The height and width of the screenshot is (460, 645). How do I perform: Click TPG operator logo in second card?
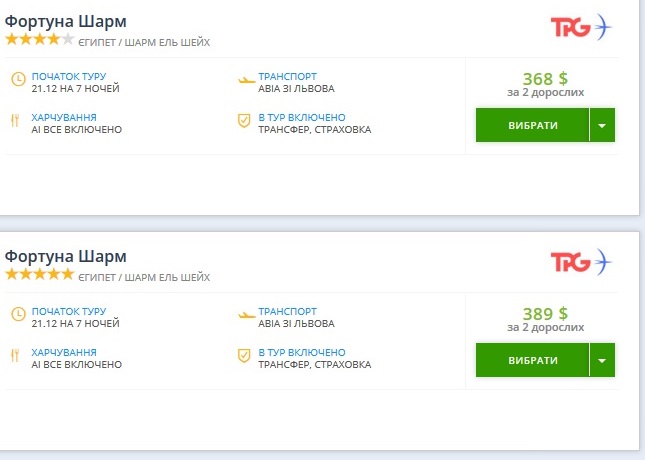[x=580, y=262]
